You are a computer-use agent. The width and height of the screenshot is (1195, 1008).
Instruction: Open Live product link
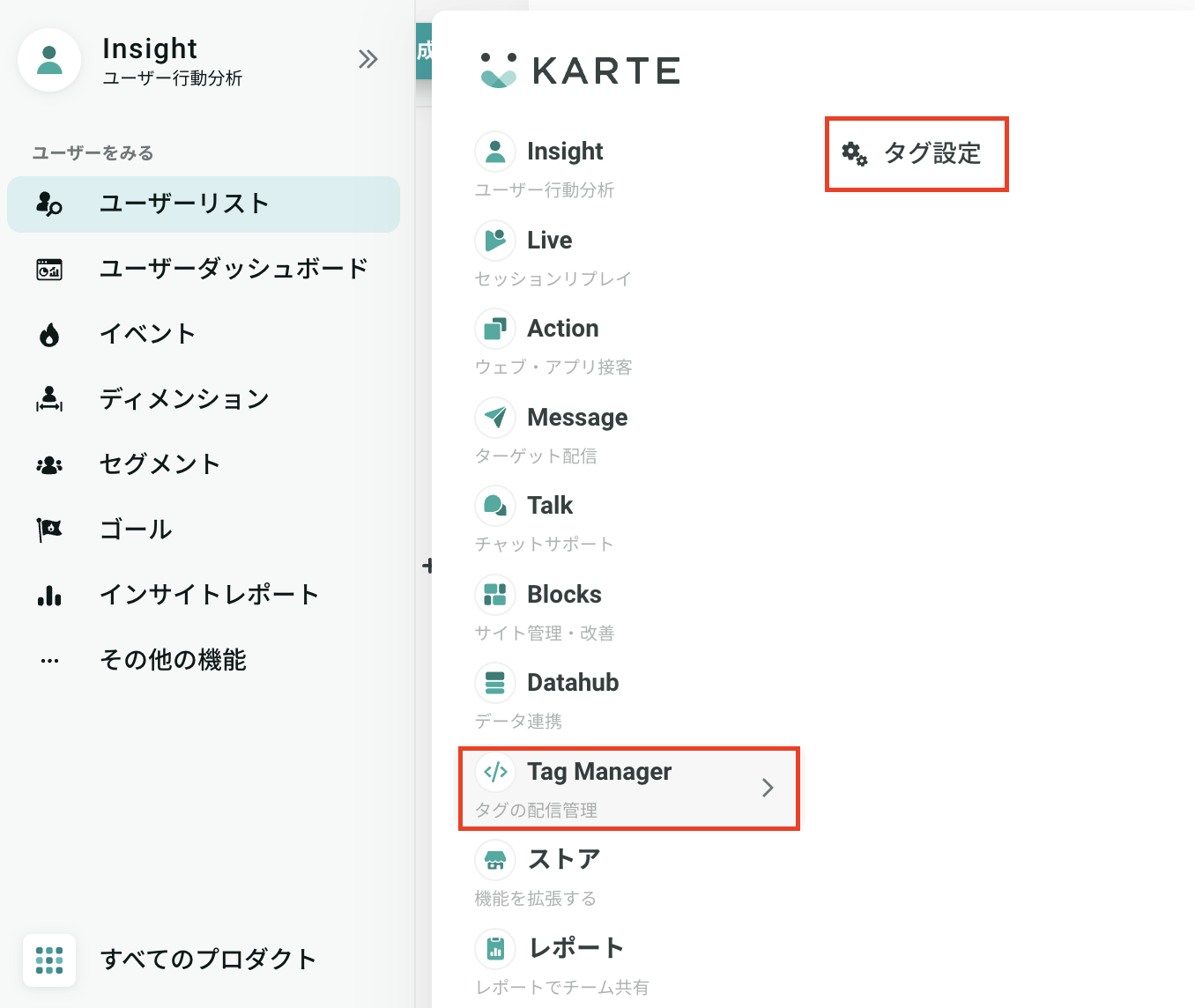549,241
